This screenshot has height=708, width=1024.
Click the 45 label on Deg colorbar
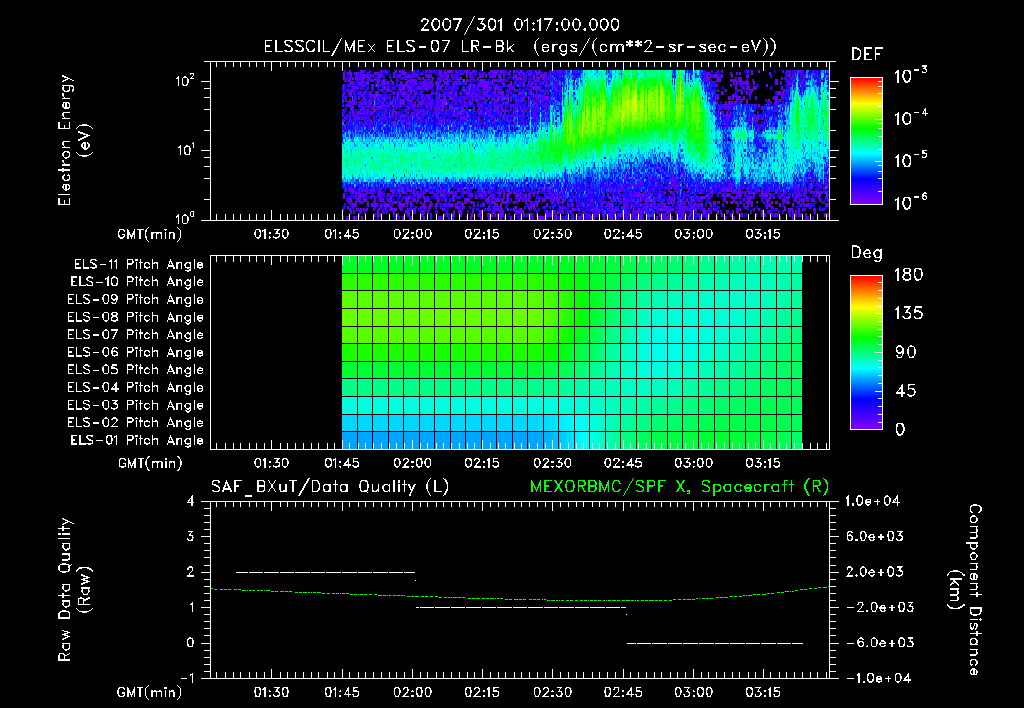pyautogui.click(x=906, y=391)
